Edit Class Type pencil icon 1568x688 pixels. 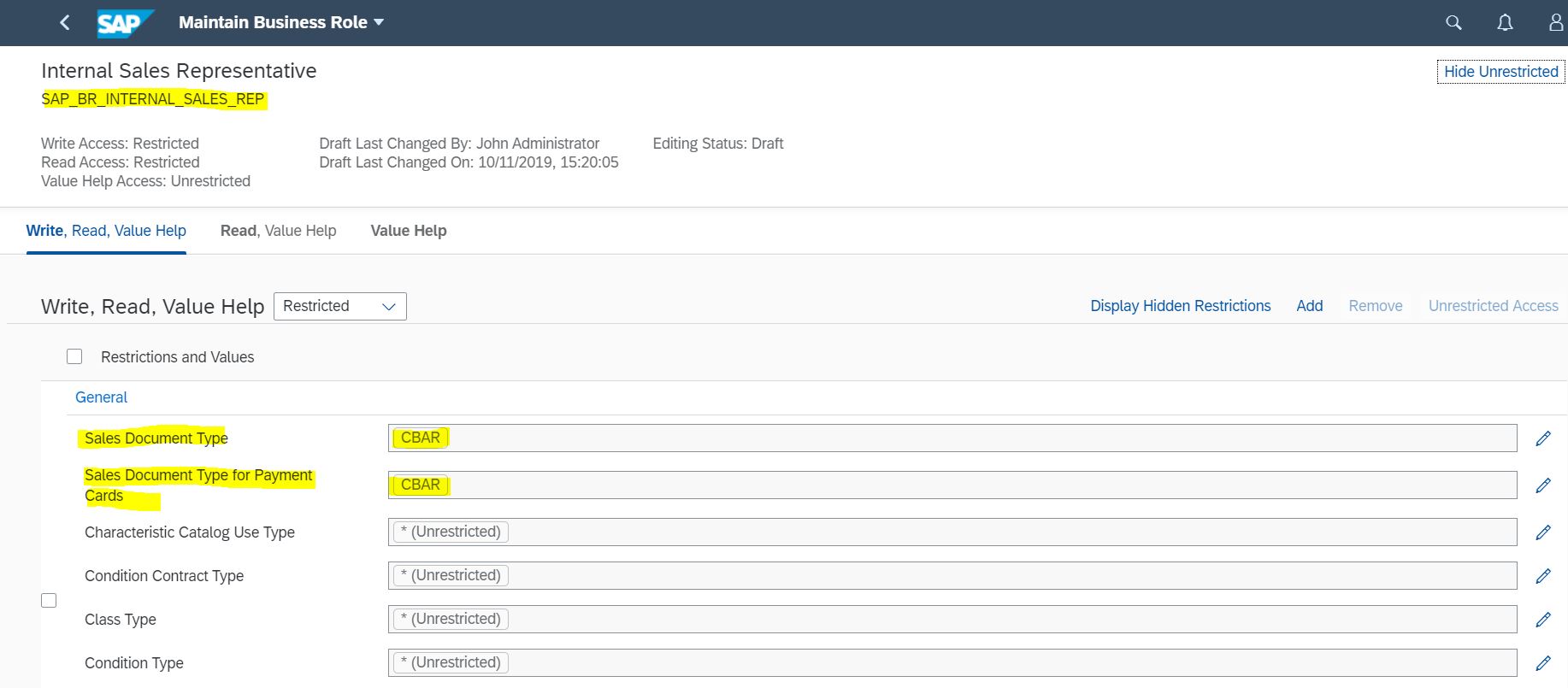click(x=1543, y=620)
